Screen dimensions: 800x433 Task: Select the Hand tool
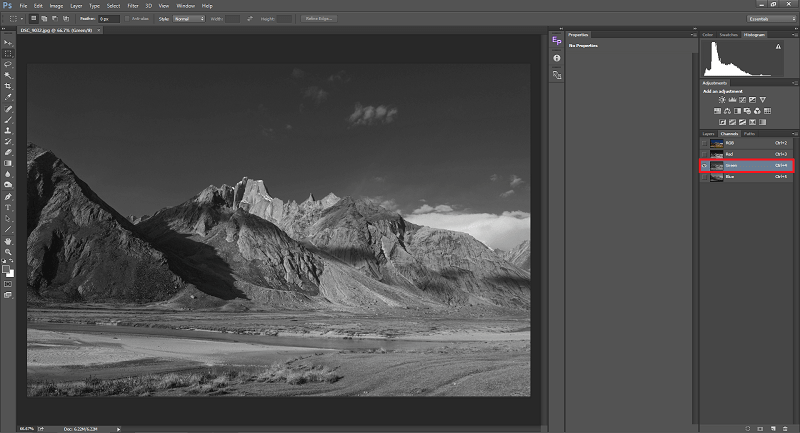pyautogui.click(x=8, y=240)
